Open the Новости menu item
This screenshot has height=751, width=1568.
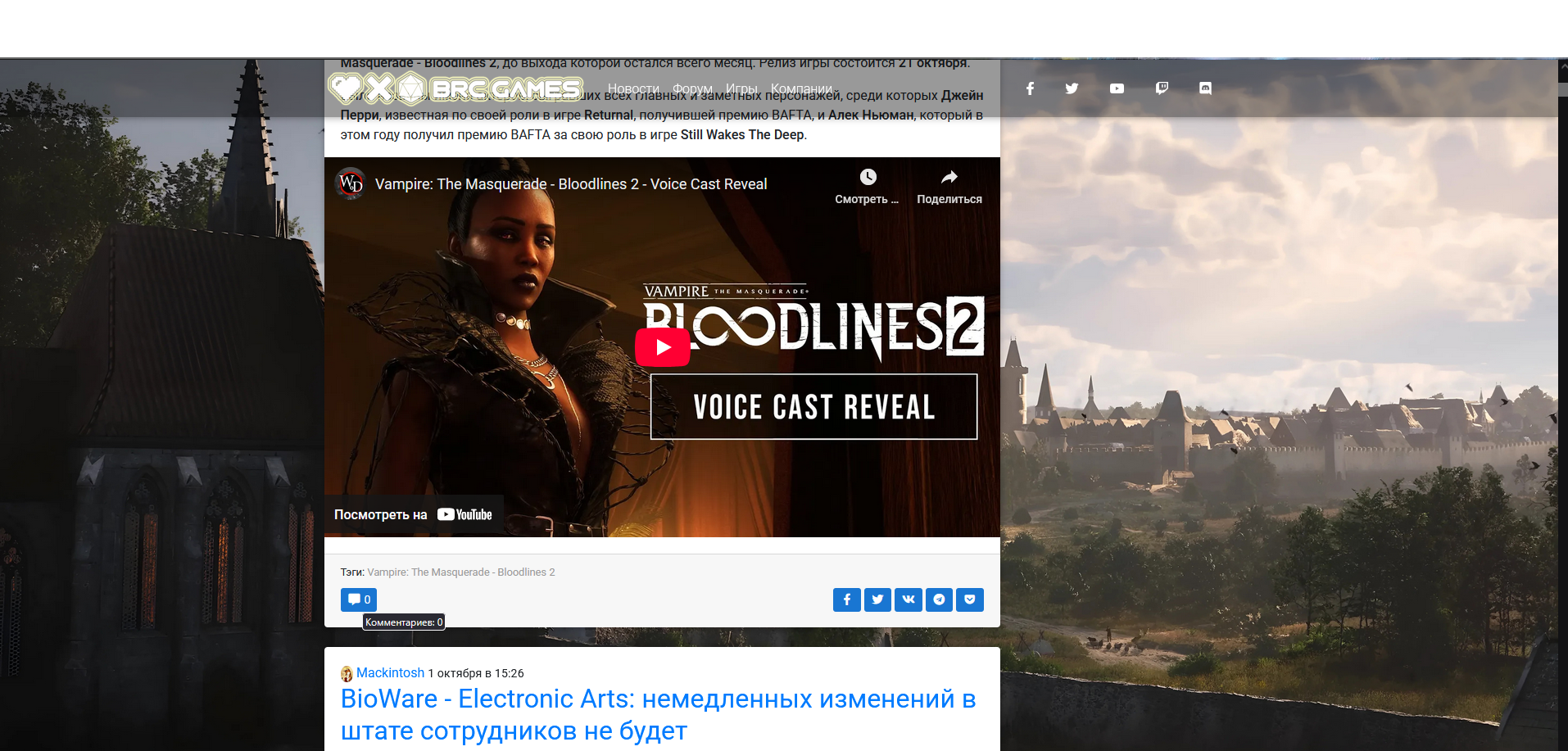(x=632, y=88)
